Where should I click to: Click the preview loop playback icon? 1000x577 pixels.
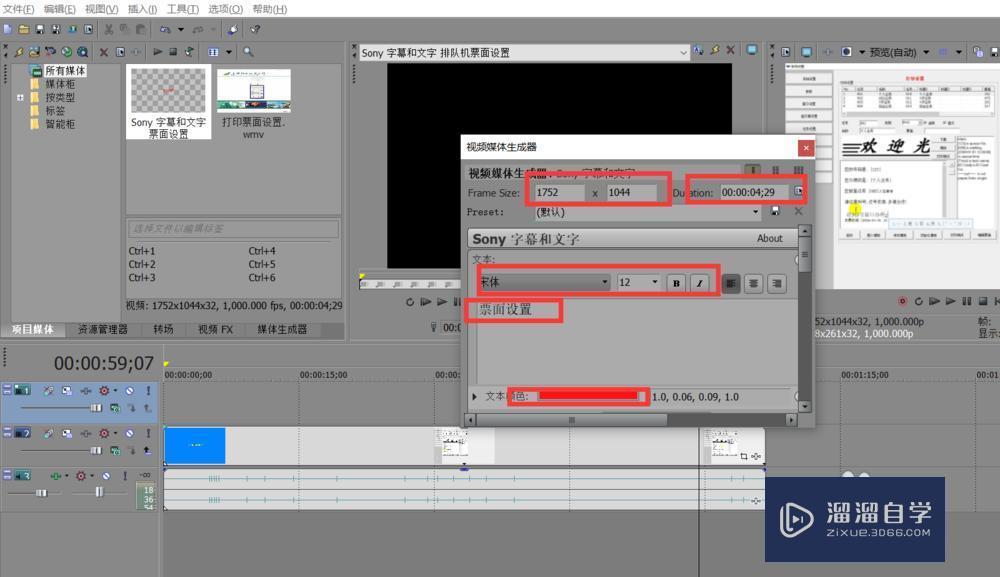coord(918,302)
